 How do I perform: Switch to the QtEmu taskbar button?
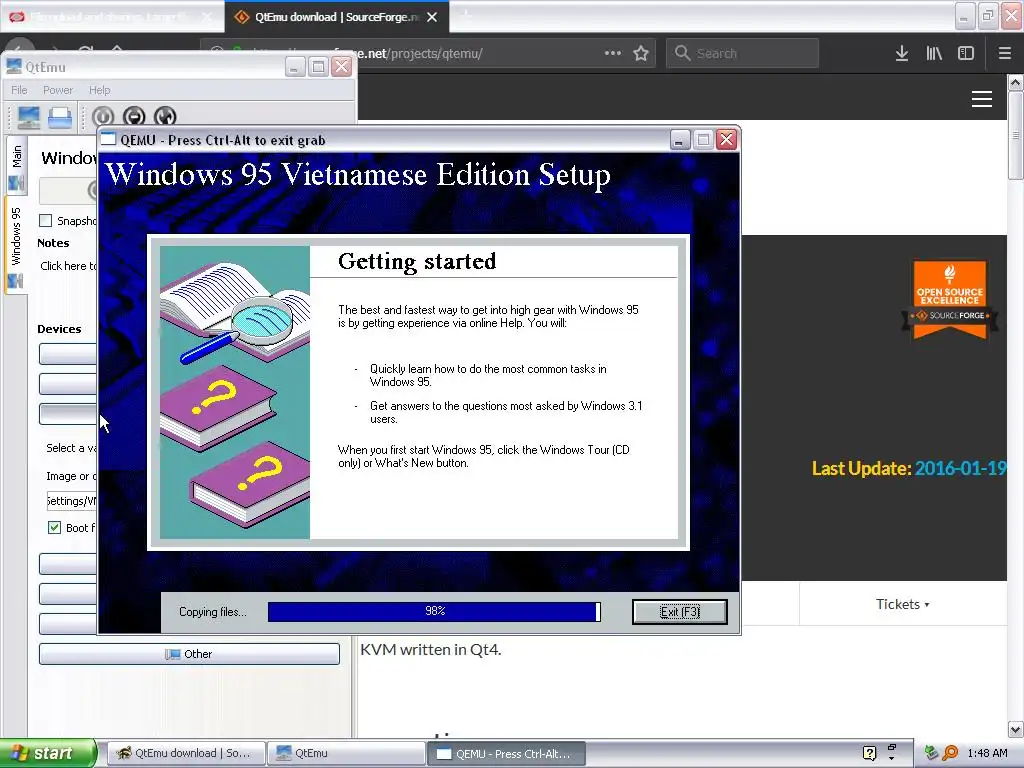[x=346, y=753]
